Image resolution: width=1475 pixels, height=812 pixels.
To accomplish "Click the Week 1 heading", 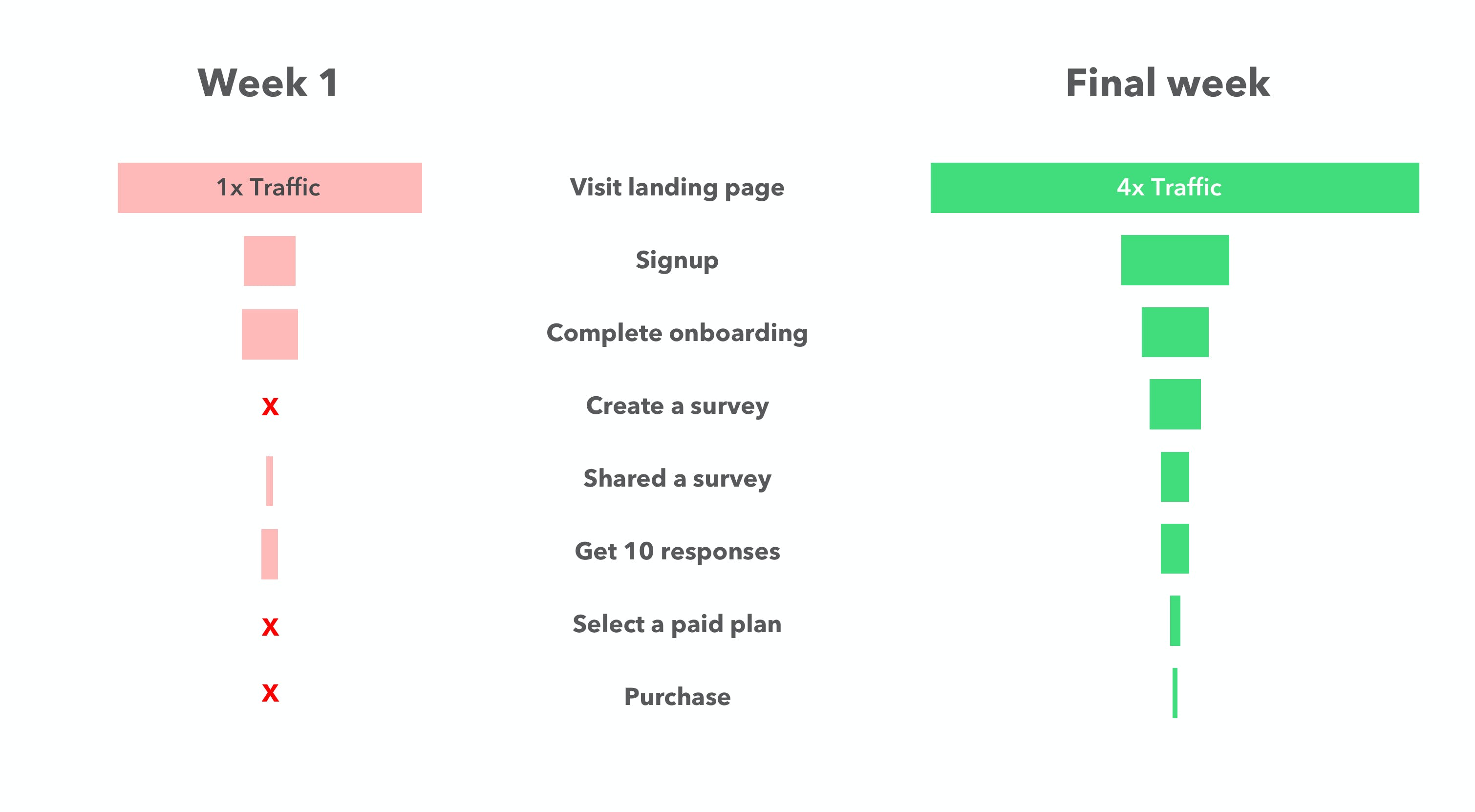I will pos(268,83).
